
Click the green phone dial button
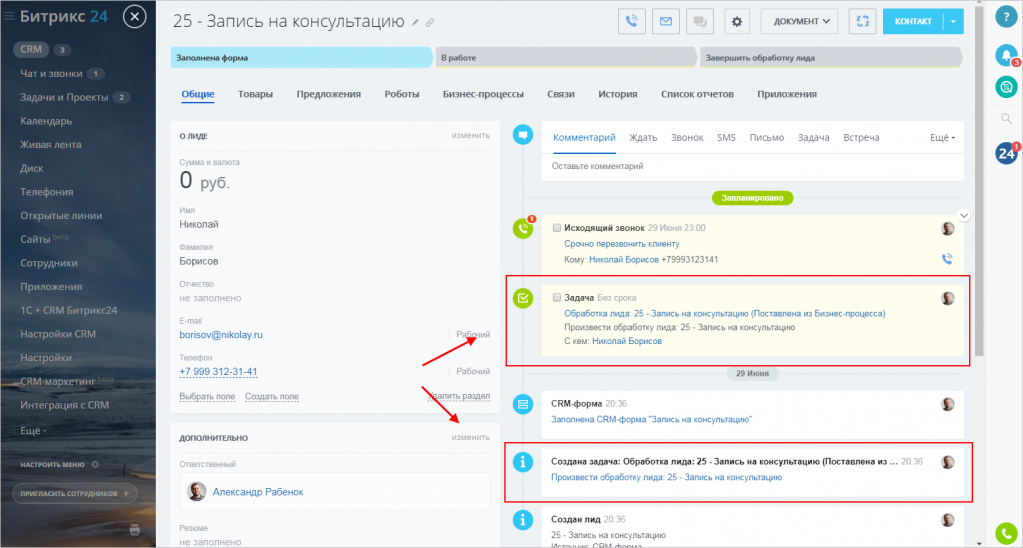[x=1006, y=533]
